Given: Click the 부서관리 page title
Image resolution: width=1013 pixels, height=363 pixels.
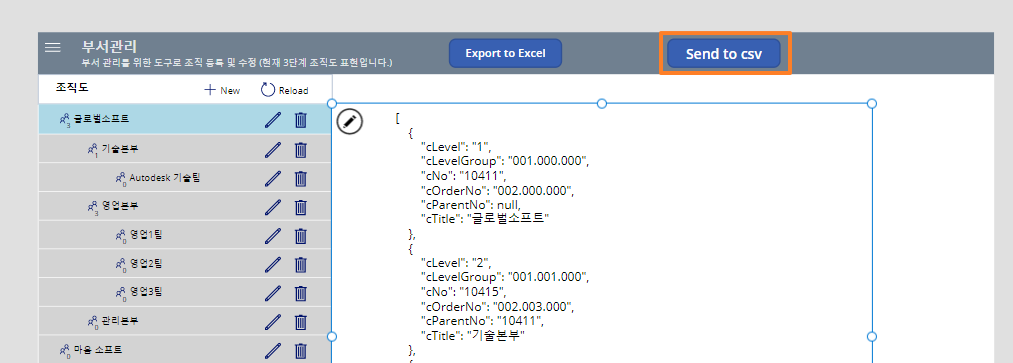Looking at the screenshot, I should (x=109, y=47).
